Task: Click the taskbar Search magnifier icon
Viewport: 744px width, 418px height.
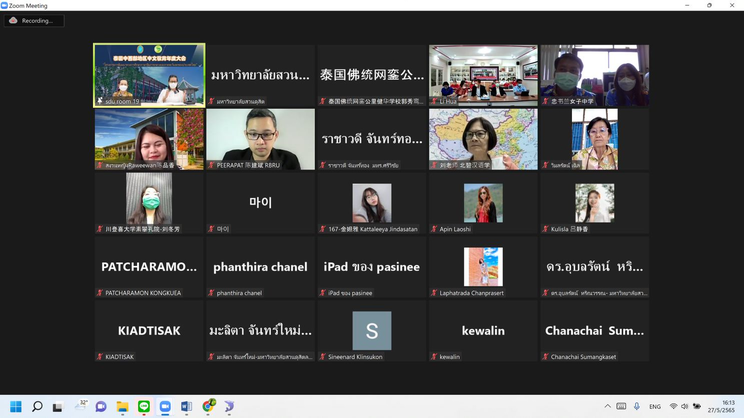Action: pyautogui.click(x=37, y=407)
